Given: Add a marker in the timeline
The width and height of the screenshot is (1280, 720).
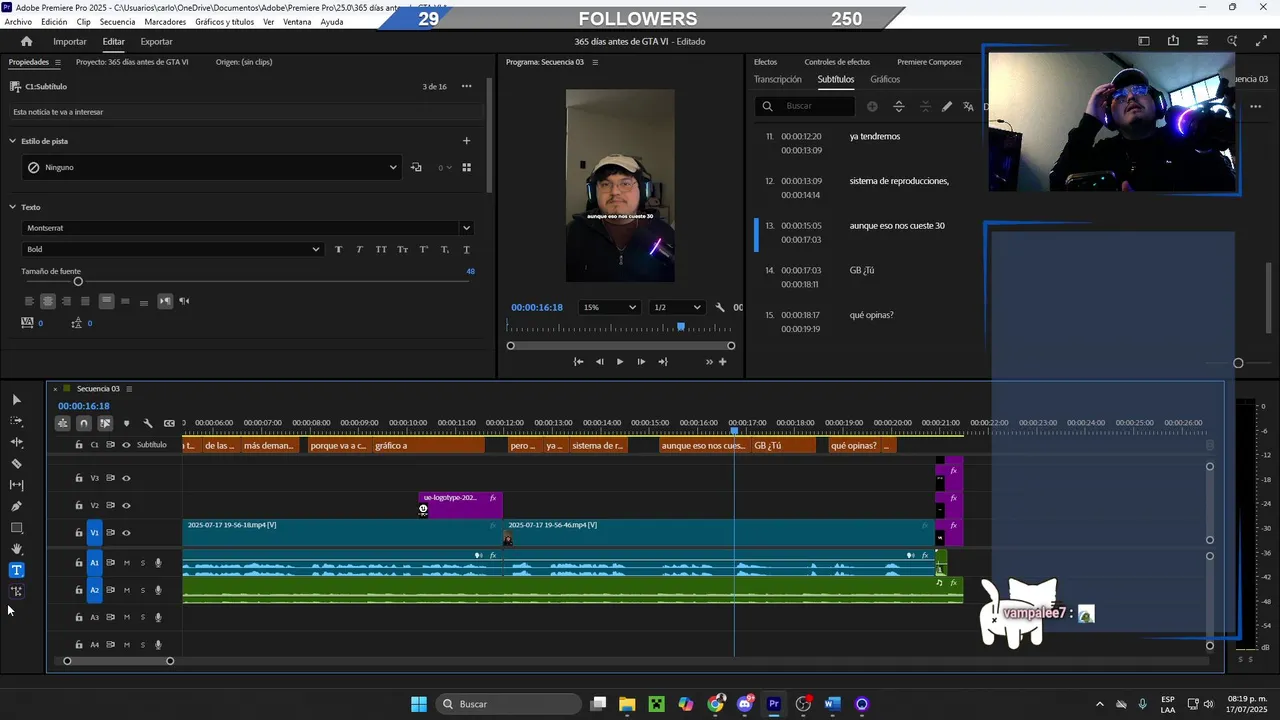Looking at the screenshot, I should tap(126, 423).
